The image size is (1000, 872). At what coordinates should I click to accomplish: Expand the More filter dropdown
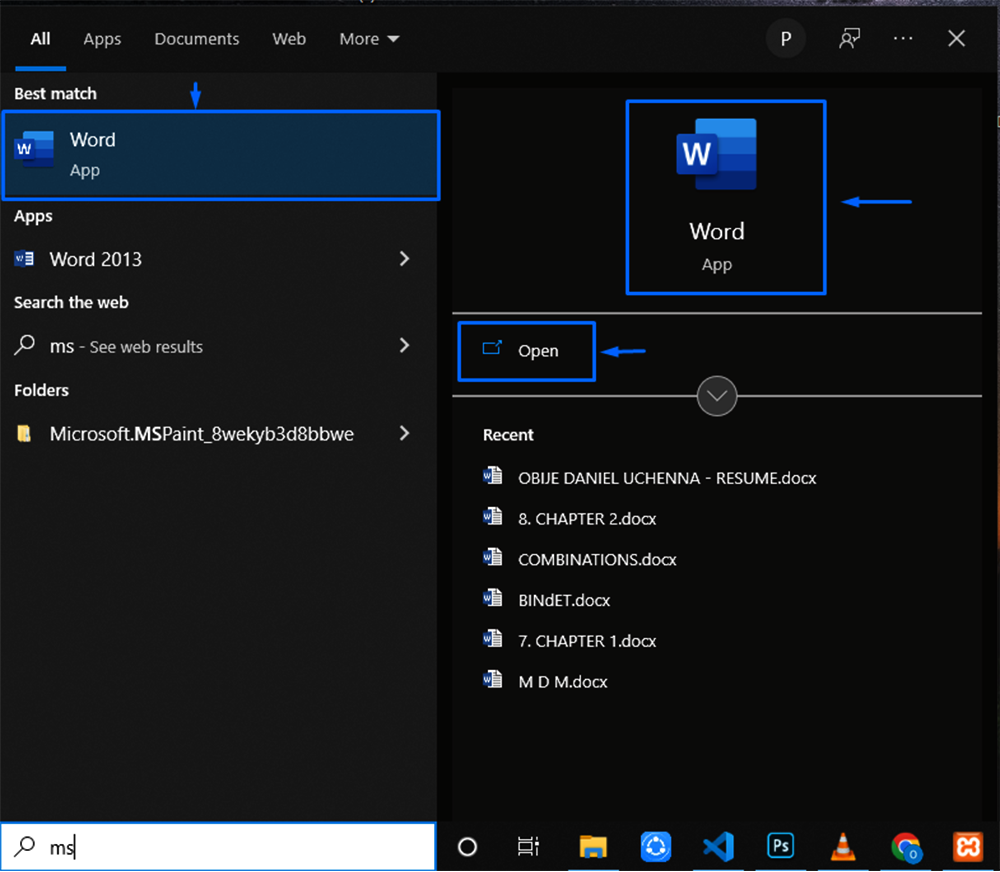[369, 39]
